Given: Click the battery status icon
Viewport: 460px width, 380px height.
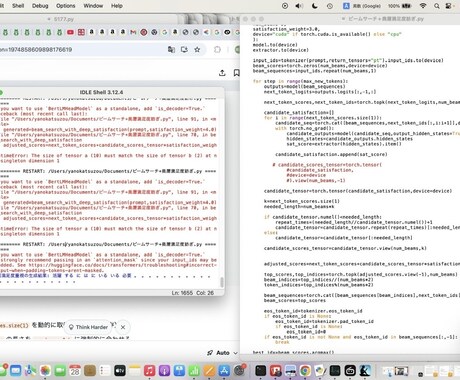Looking at the screenshot, I should coord(407,6).
